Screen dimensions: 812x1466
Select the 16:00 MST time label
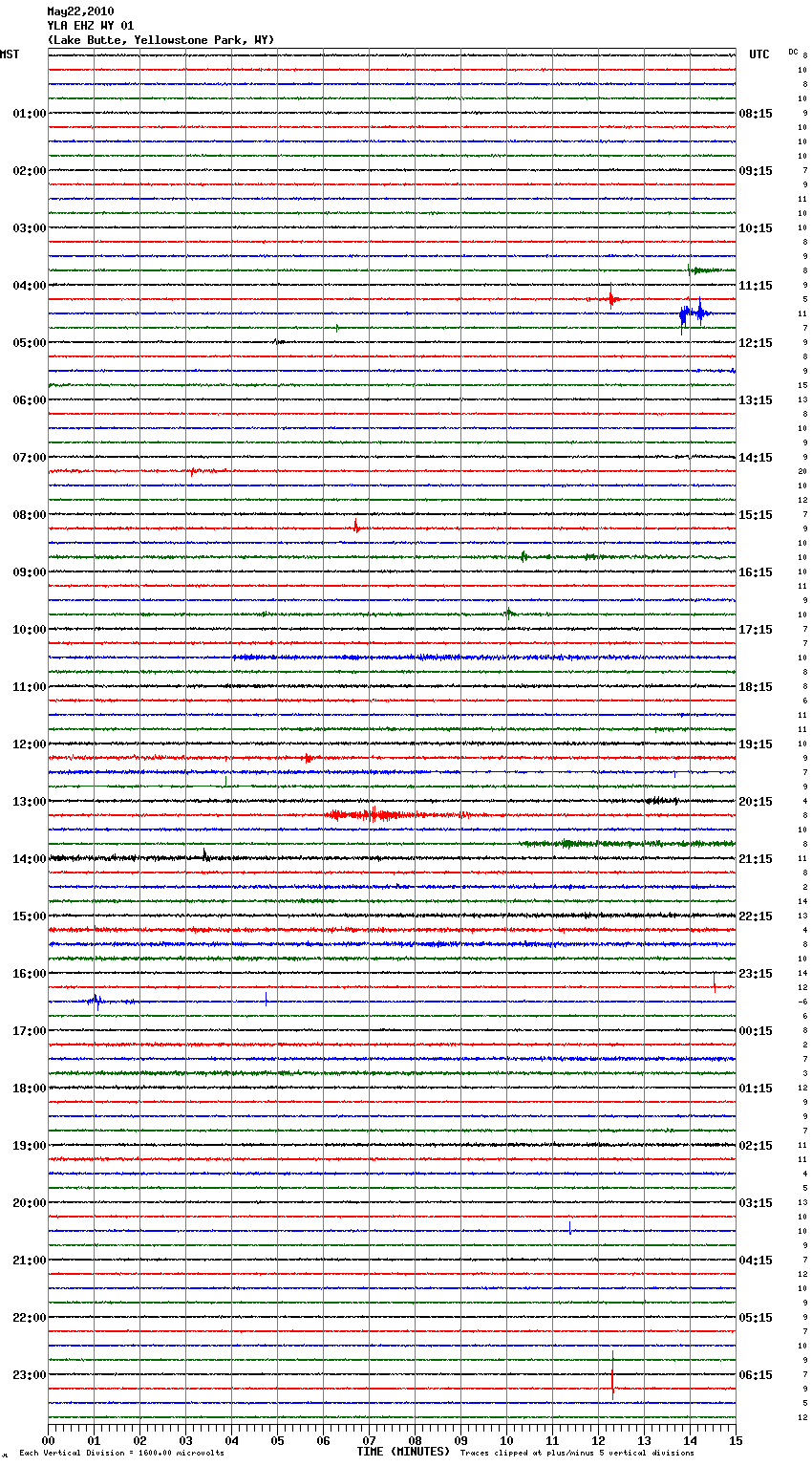click(x=30, y=974)
